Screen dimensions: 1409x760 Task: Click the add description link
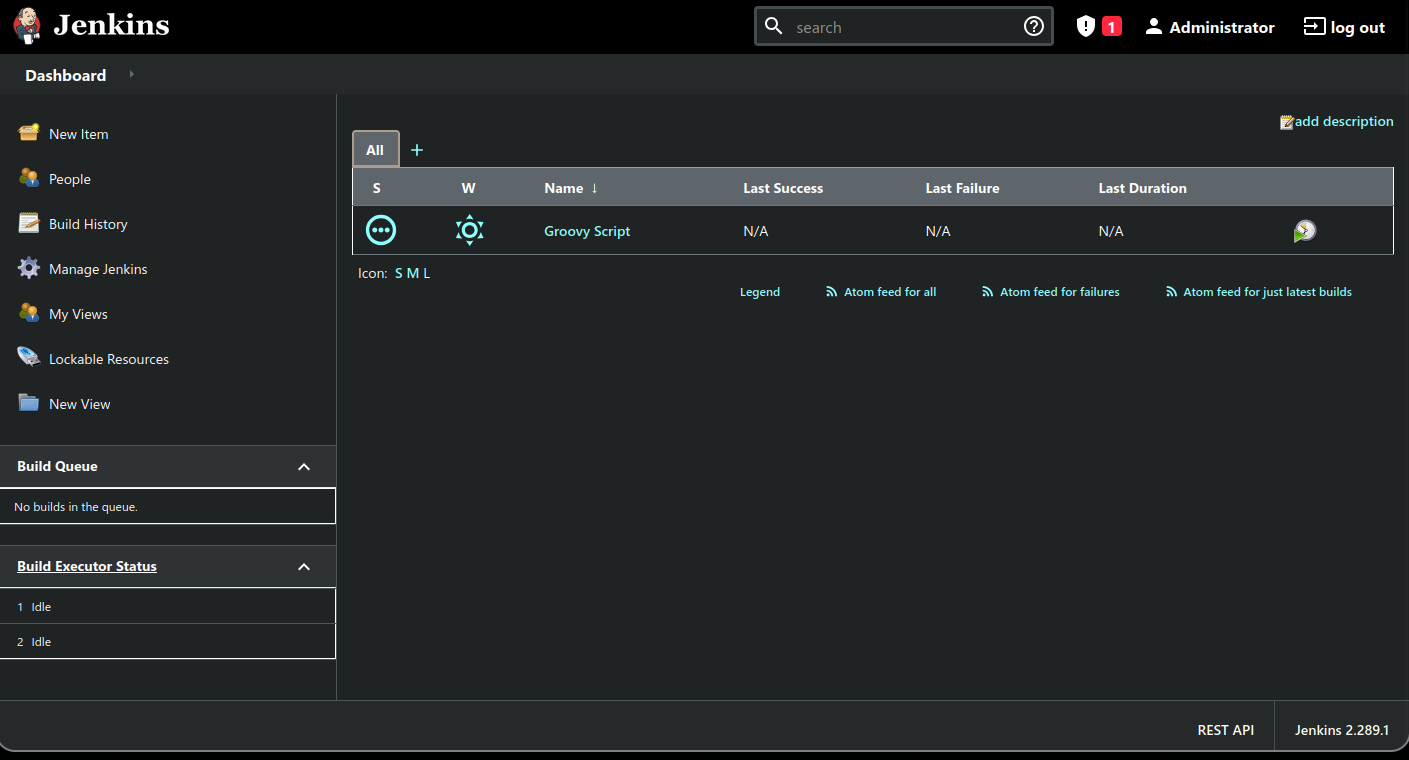(1344, 121)
